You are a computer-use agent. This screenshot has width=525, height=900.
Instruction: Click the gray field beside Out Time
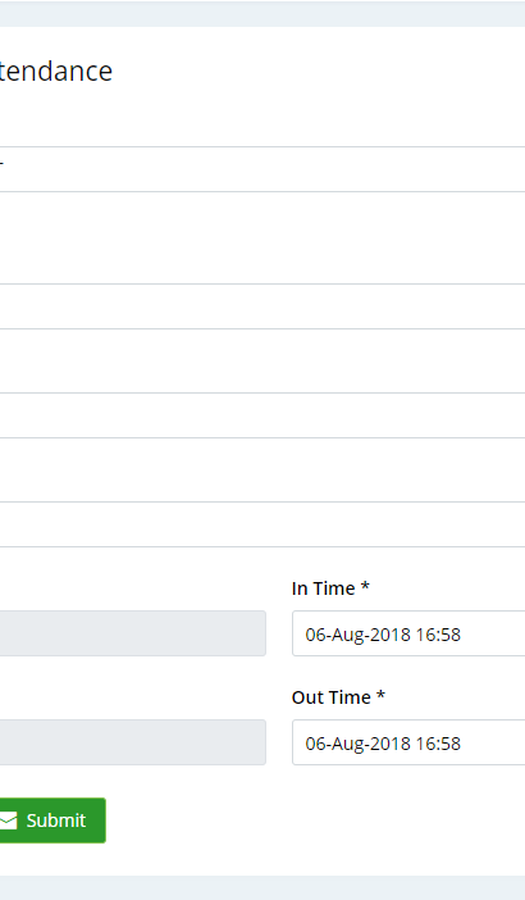coord(133,743)
